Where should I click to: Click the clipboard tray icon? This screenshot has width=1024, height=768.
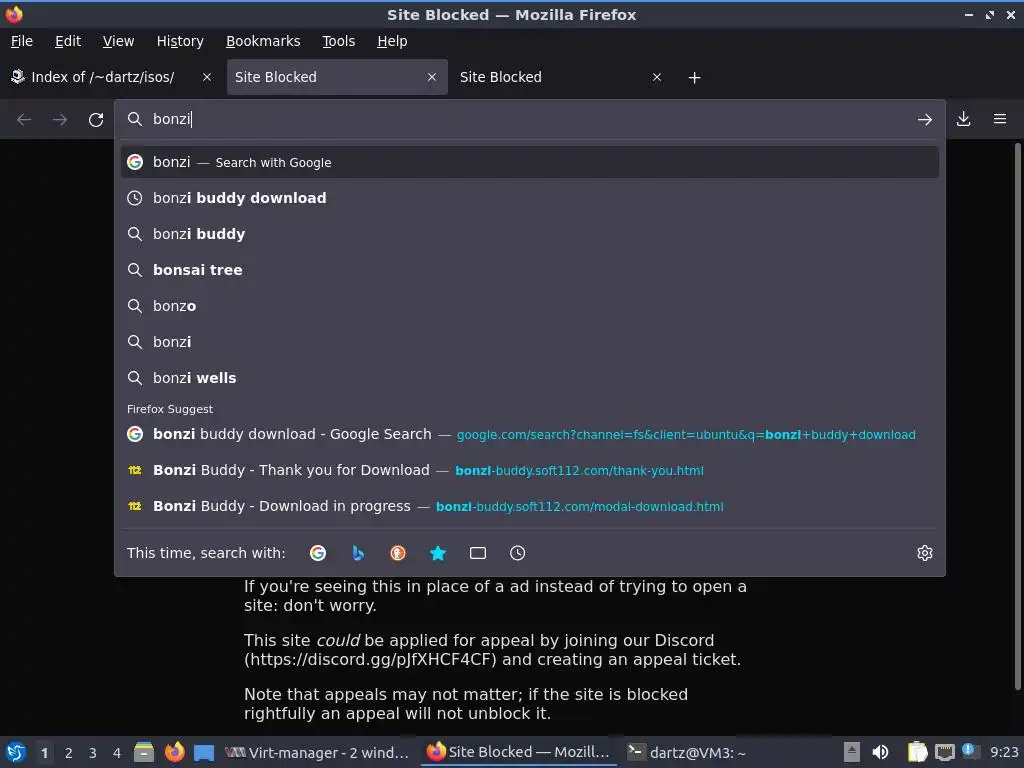point(918,752)
